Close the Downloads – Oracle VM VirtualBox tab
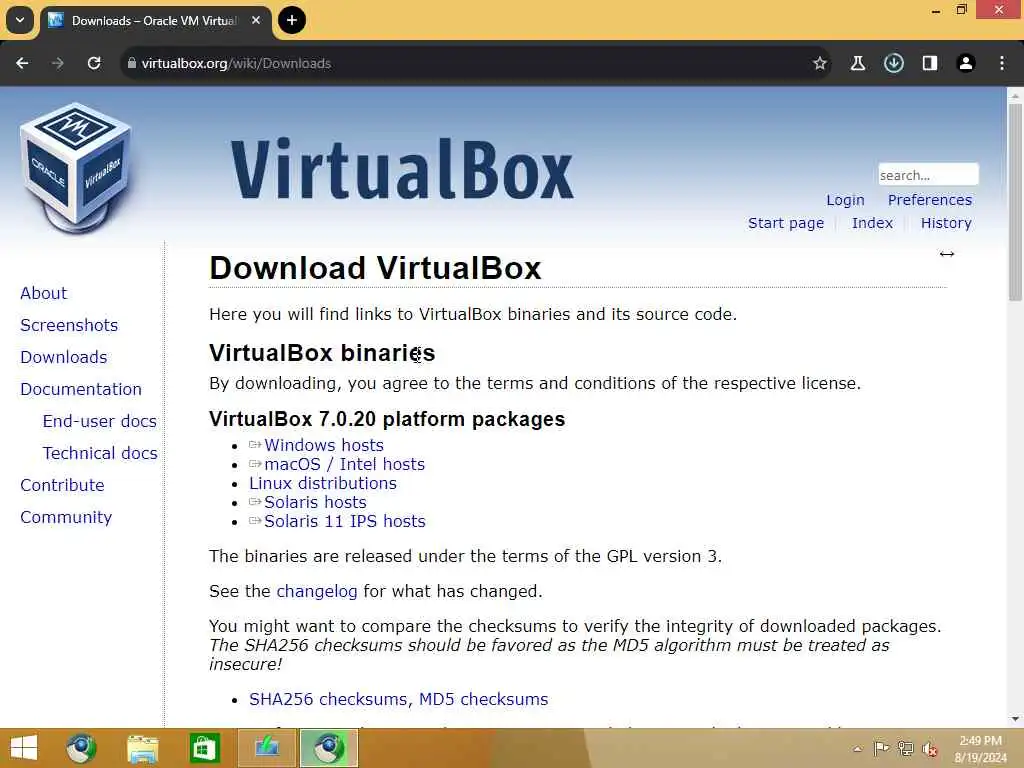 point(256,20)
